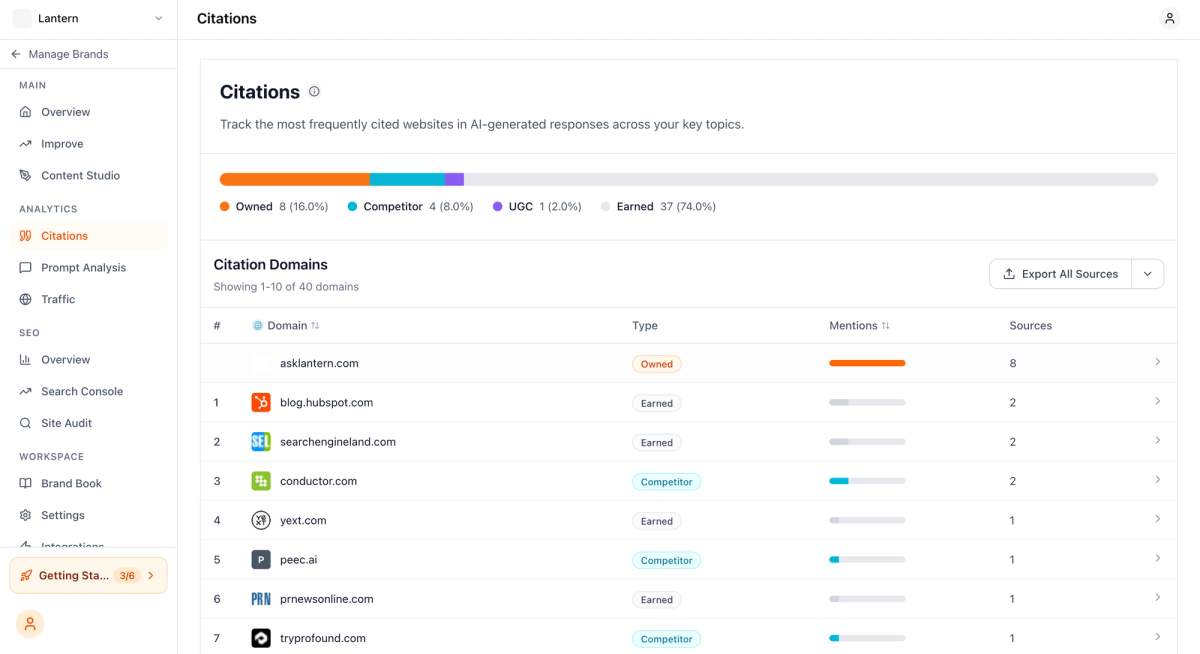Expand the yext.com row chevron
The image size is (1200, 654).
click(1158, 519)
